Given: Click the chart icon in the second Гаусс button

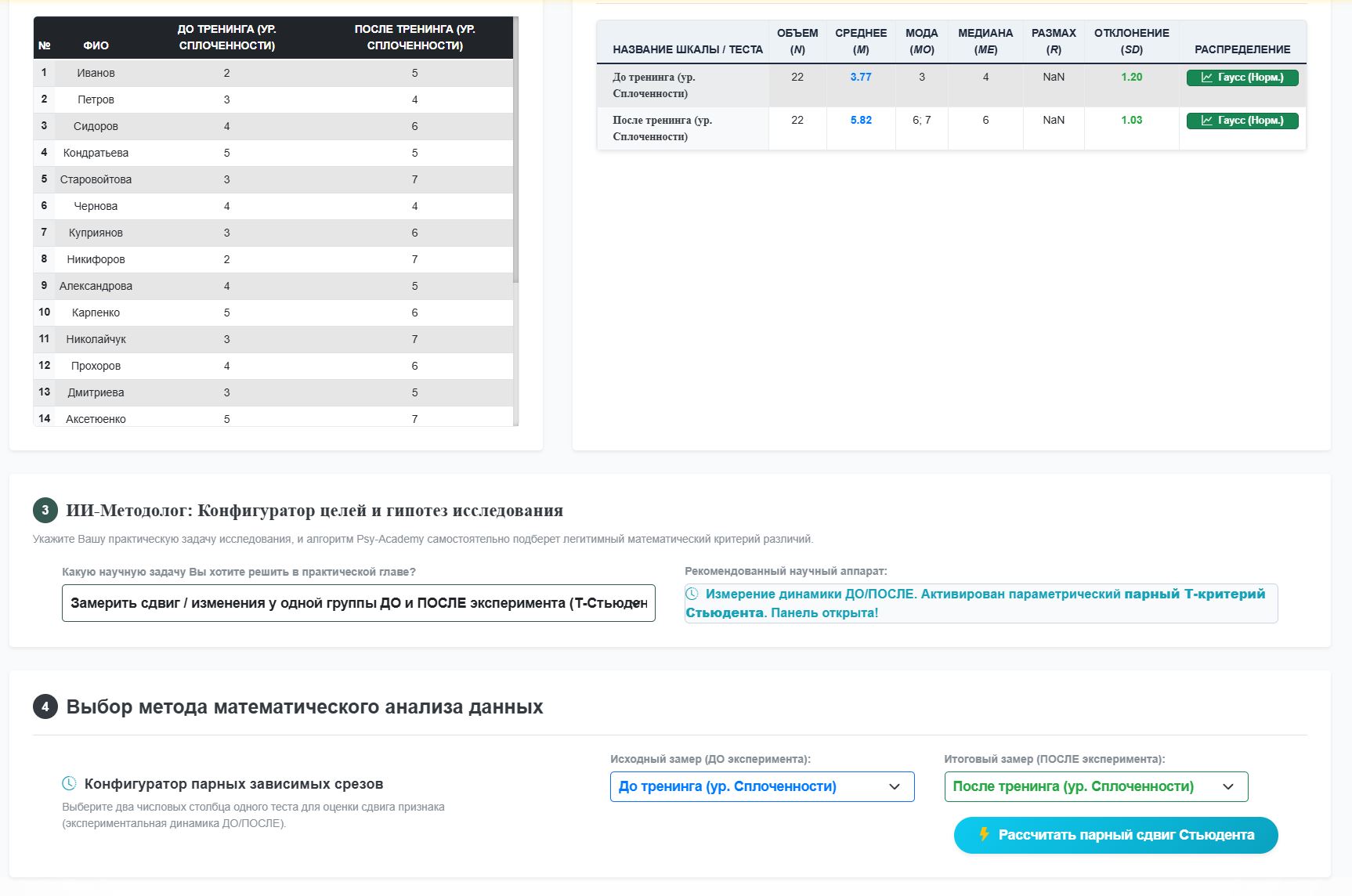Looking at the screenshot, I should [x=1207, y=121].
